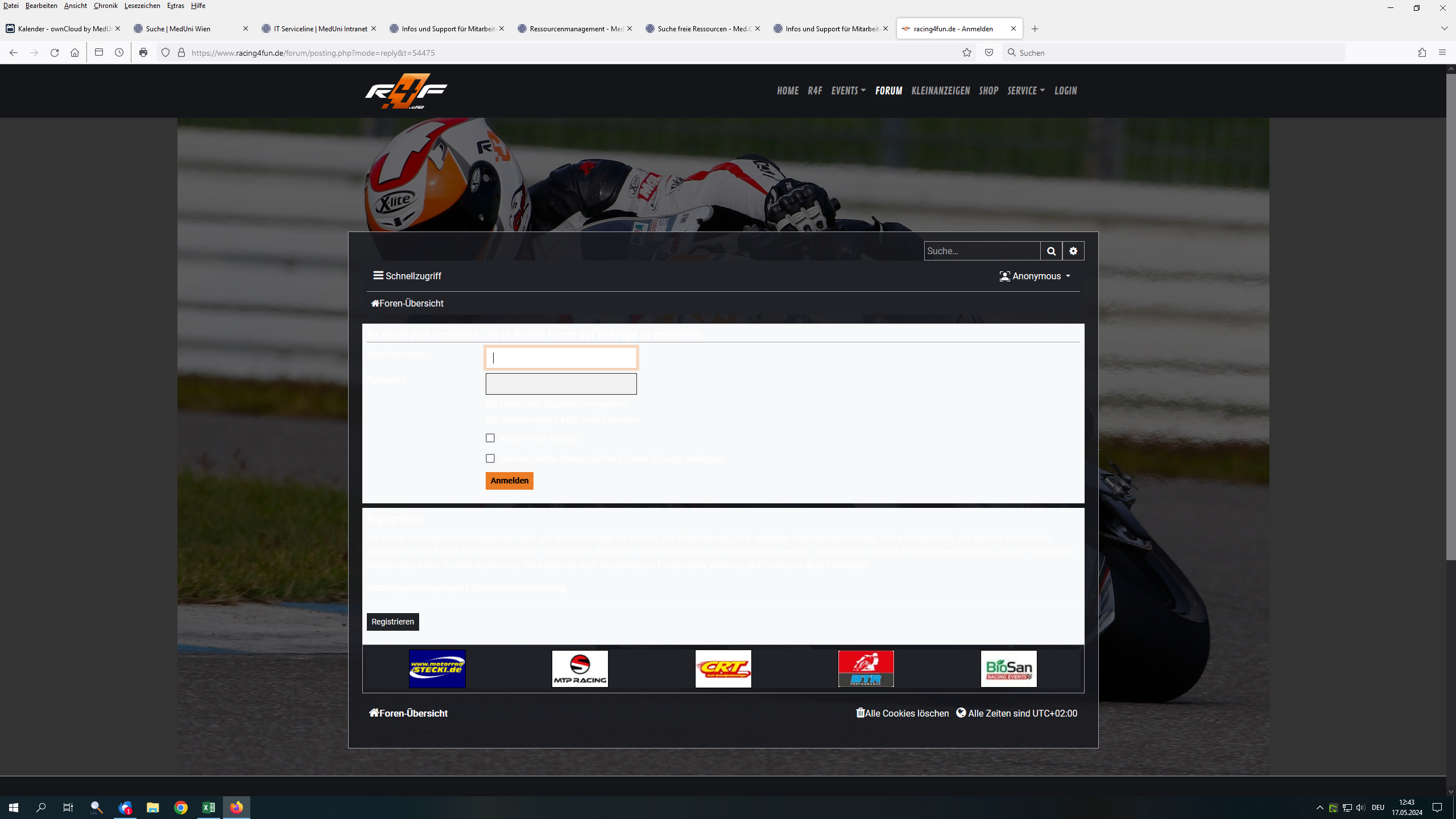Click the Save to Pocket icon
This screenshot has height=819, width=1456.
pos(989,53)
